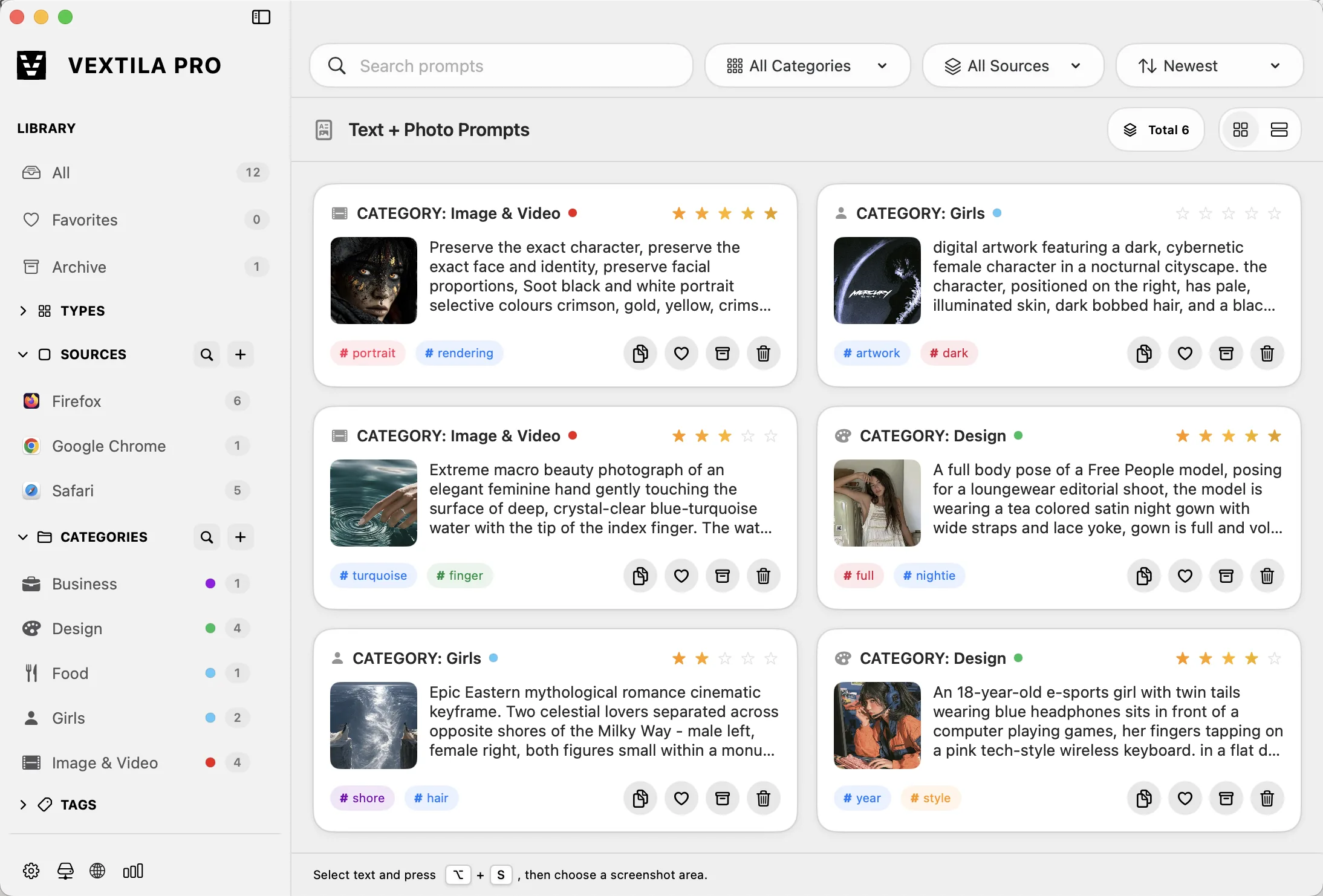Favorite the 'Free People model' prompt
The height and width of the screenshot is (896, 1323).
[x=1185, y=576]
